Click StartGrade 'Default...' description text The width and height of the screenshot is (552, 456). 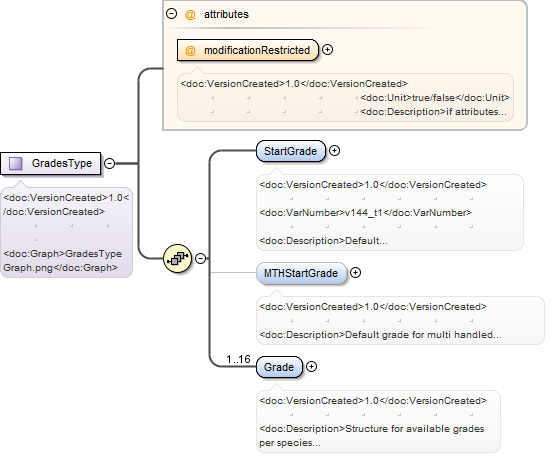click(323, 241)
